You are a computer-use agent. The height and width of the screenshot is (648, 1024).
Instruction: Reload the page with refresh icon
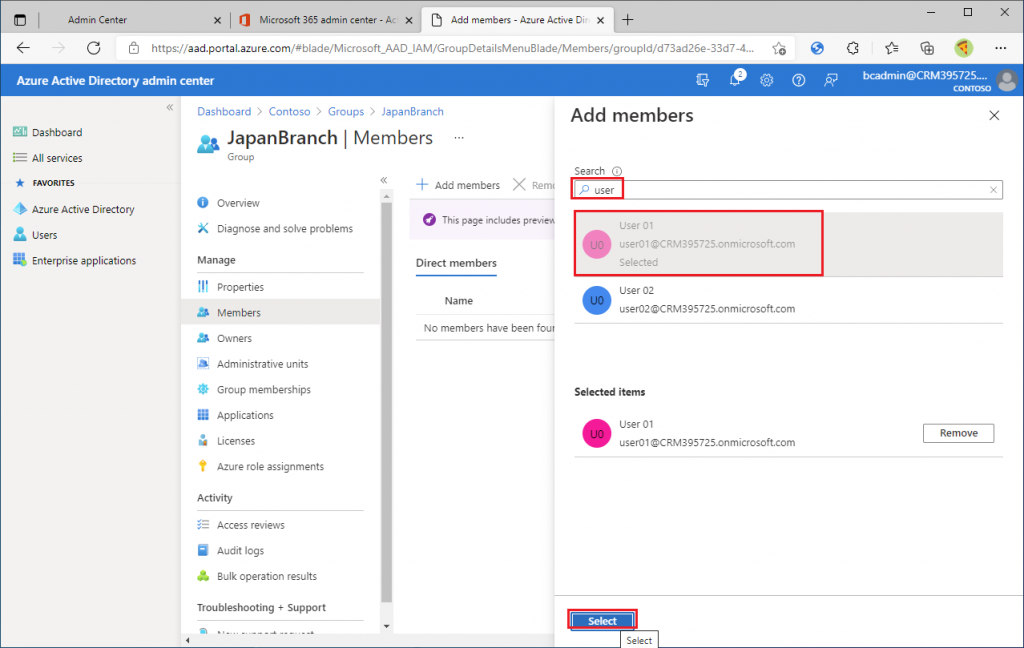(93, 48)
